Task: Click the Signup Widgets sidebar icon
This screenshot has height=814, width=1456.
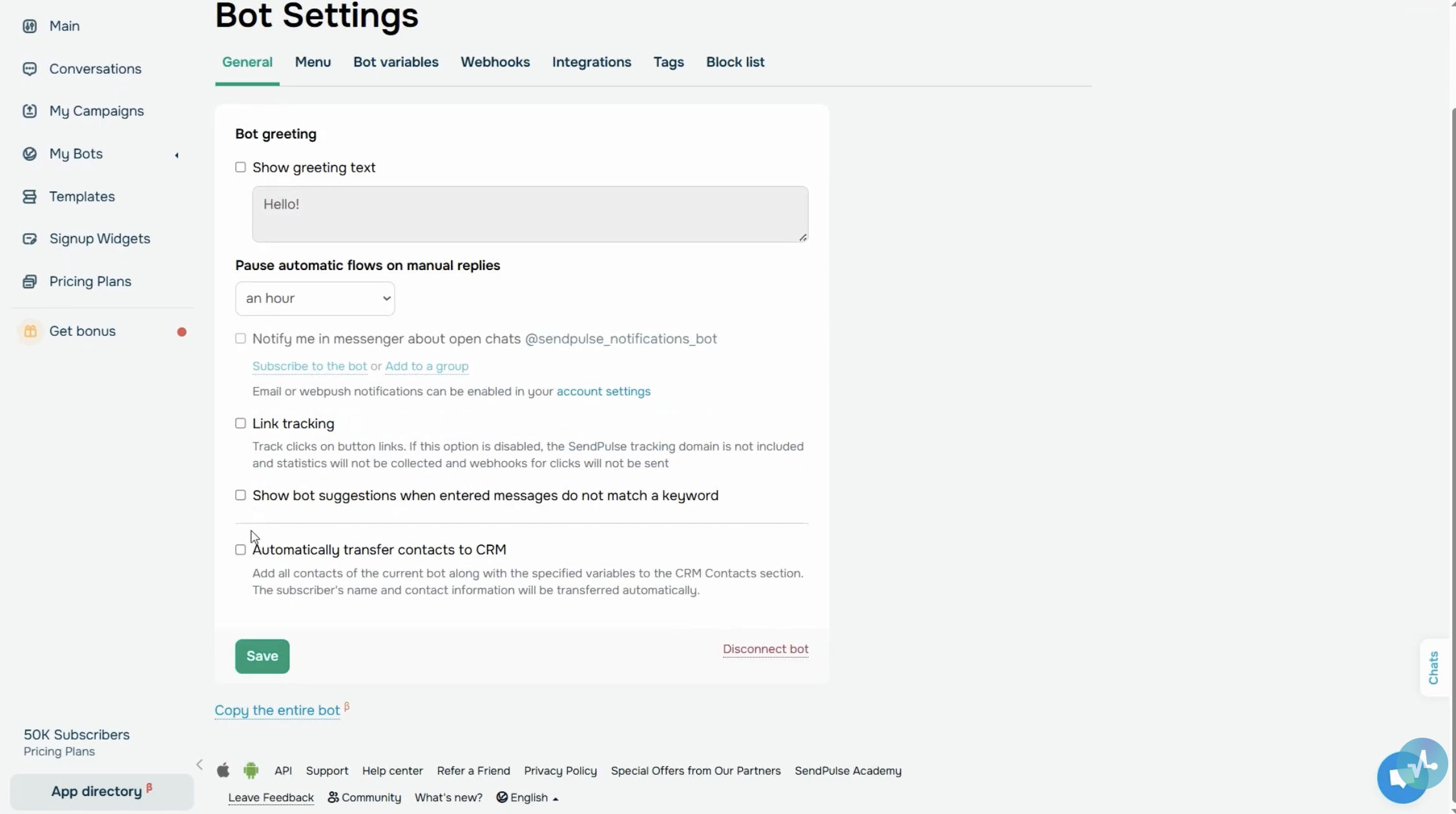Action: coord(30,239)
